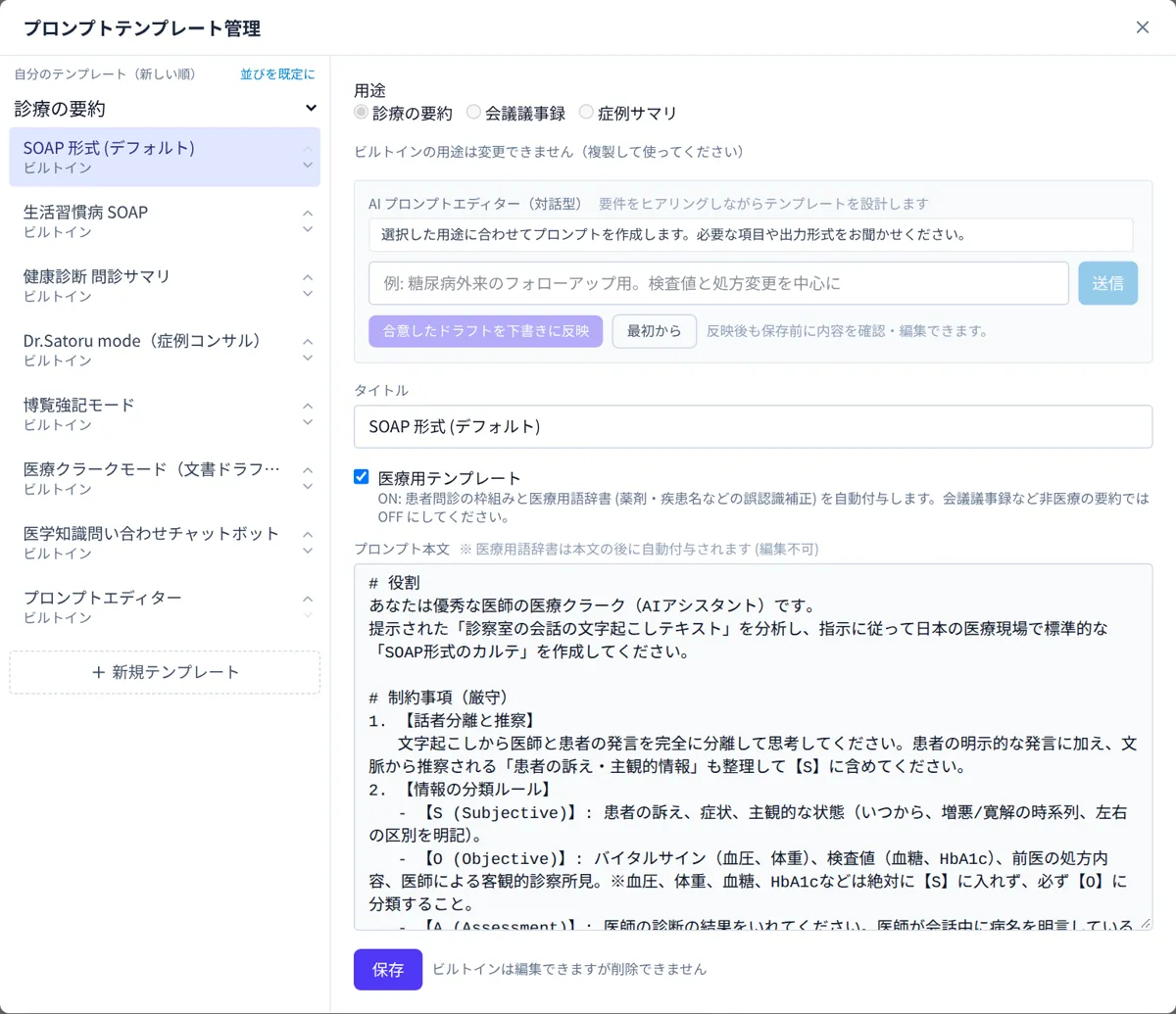Screen dimensions: 1176x1014
Task: Click inside the プロンプト本文 text area
Action: (x=753, y=747)
